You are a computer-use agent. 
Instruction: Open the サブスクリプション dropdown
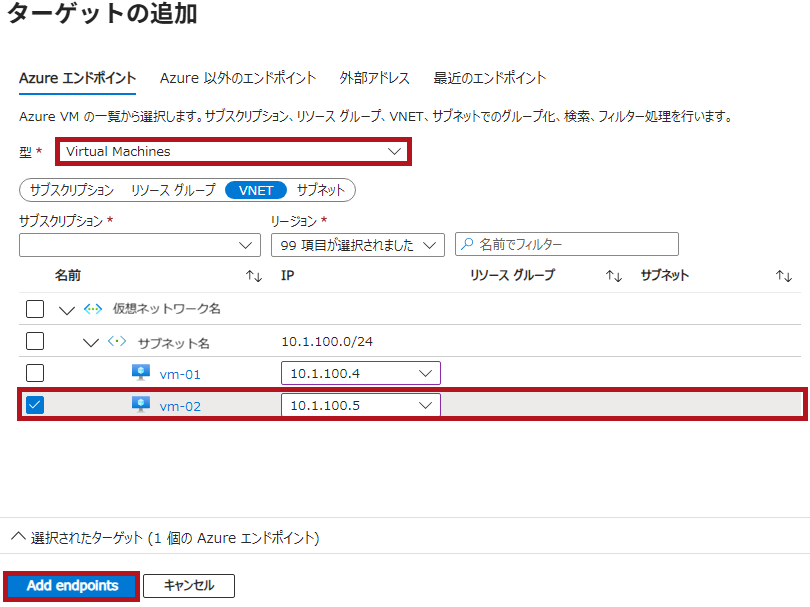[x=139, y=245]
